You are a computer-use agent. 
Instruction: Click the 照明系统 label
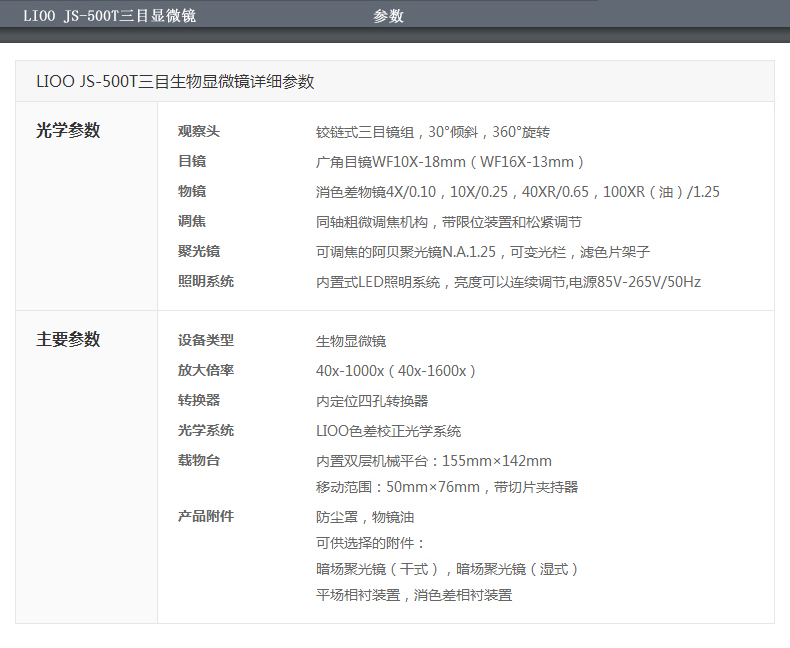pyautogui.click(x=206, y=281)
